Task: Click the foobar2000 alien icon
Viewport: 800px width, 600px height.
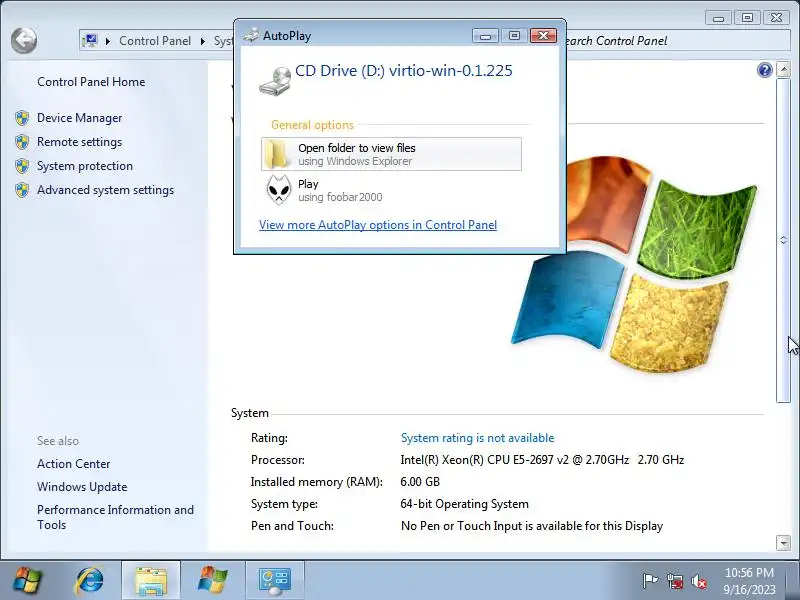Action: [x=279, y=190]
